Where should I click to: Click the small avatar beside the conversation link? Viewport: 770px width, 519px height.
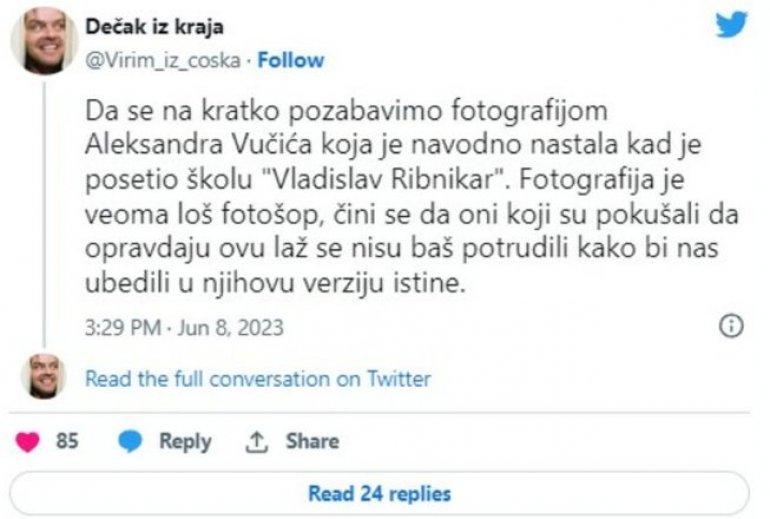click(x=44, y=377)
